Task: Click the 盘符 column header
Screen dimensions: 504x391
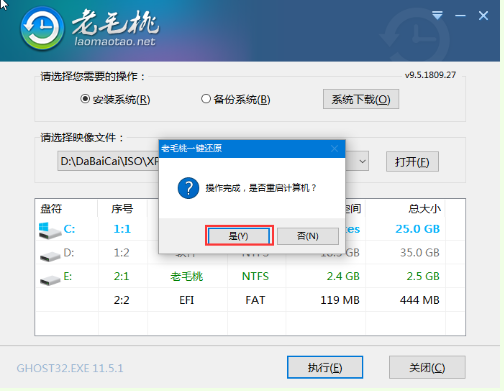Action: pyautogui.click(x=51, y=209)
